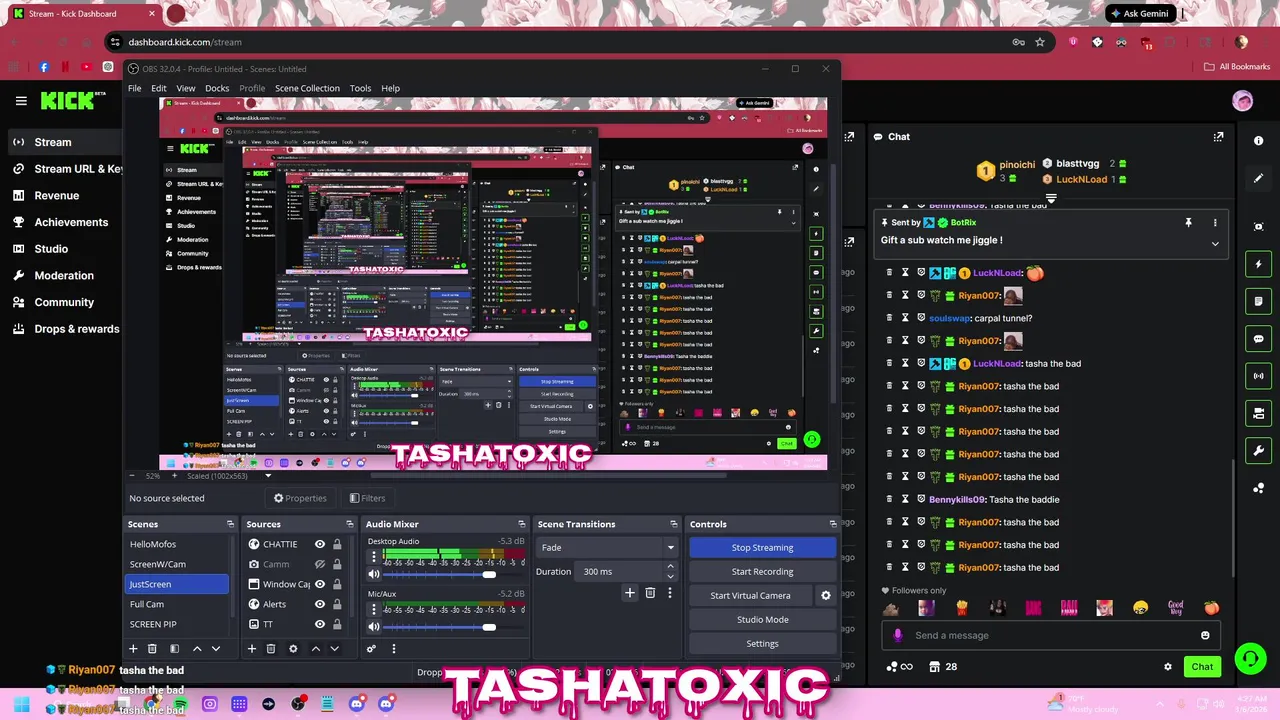This screenshot has height=720, width=1280.
Task: Unpin the BotRix pinned message
Action: 1188,222
